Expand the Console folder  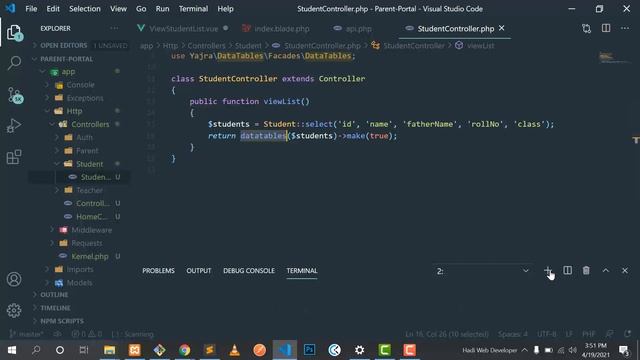pyautogui.click(x=80, y=85)
